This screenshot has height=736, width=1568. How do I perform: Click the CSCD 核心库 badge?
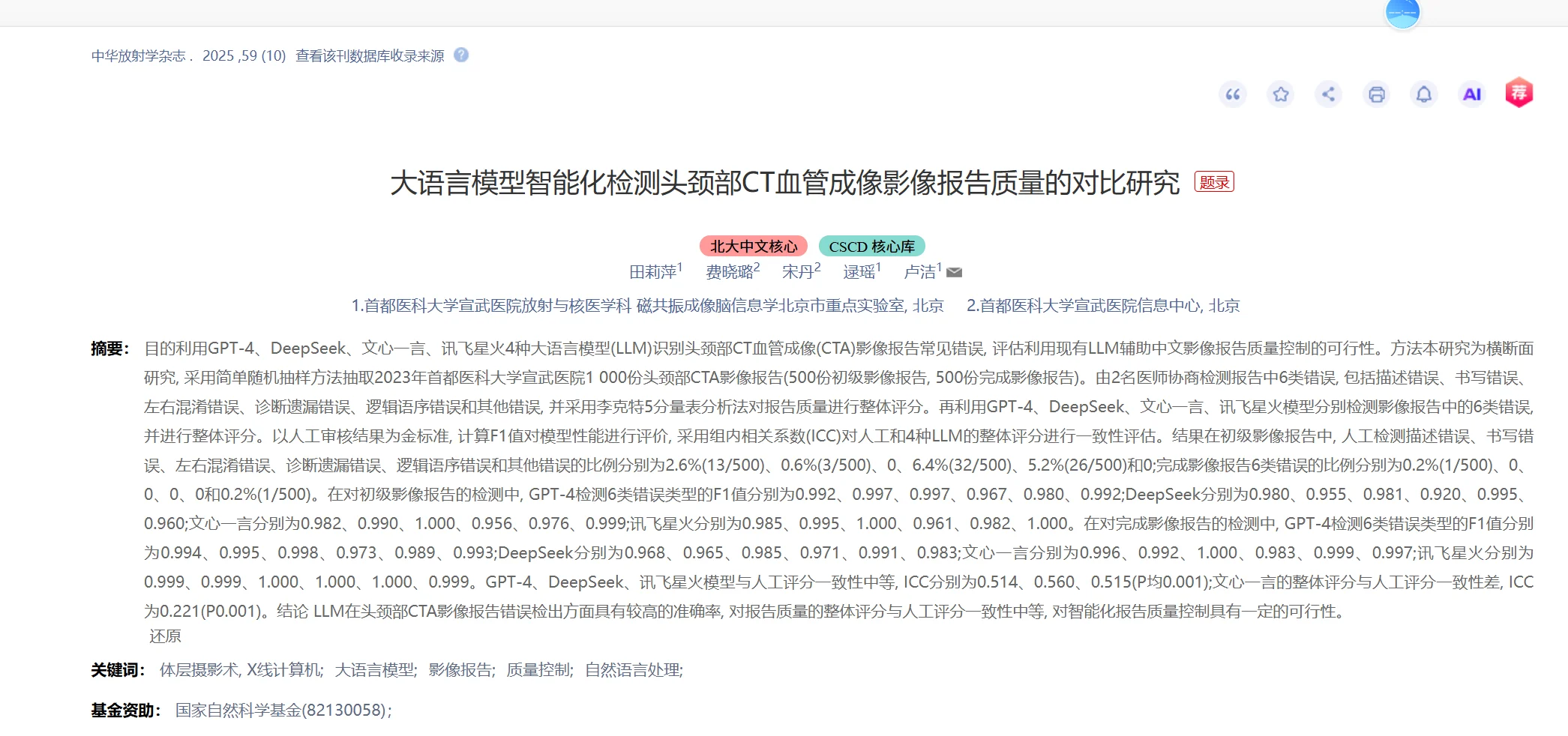(872, 246)
